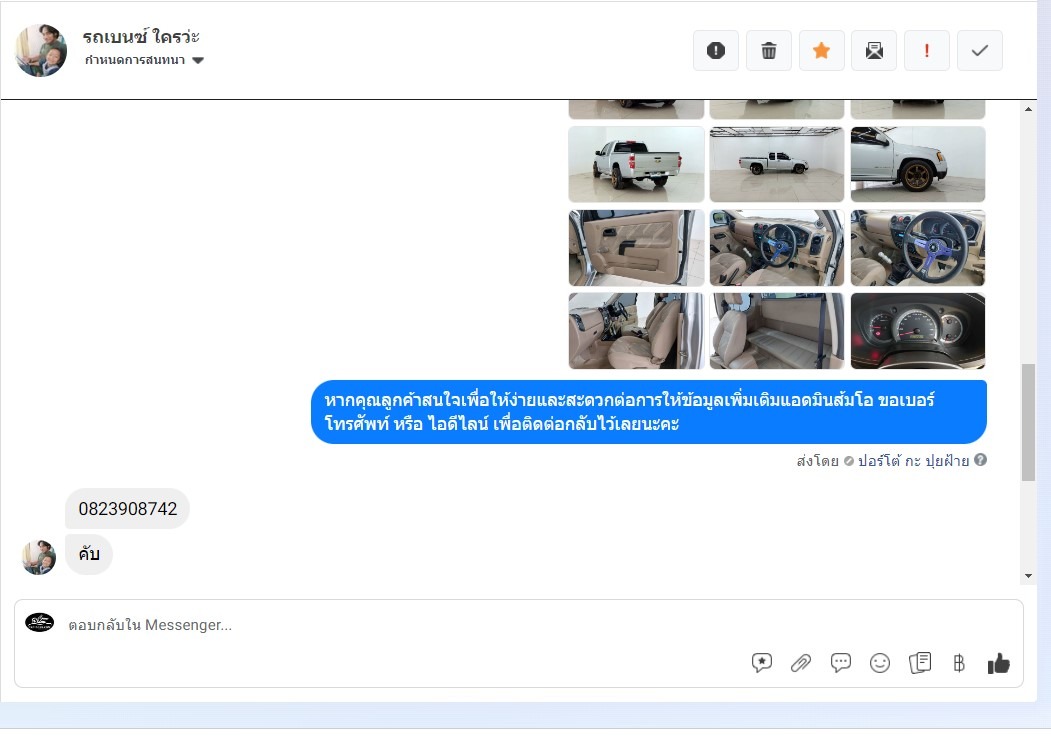The image size is (1051, 749).
Task: Flag conversation with red exclamation icon
Action: (x=927, y=50)
